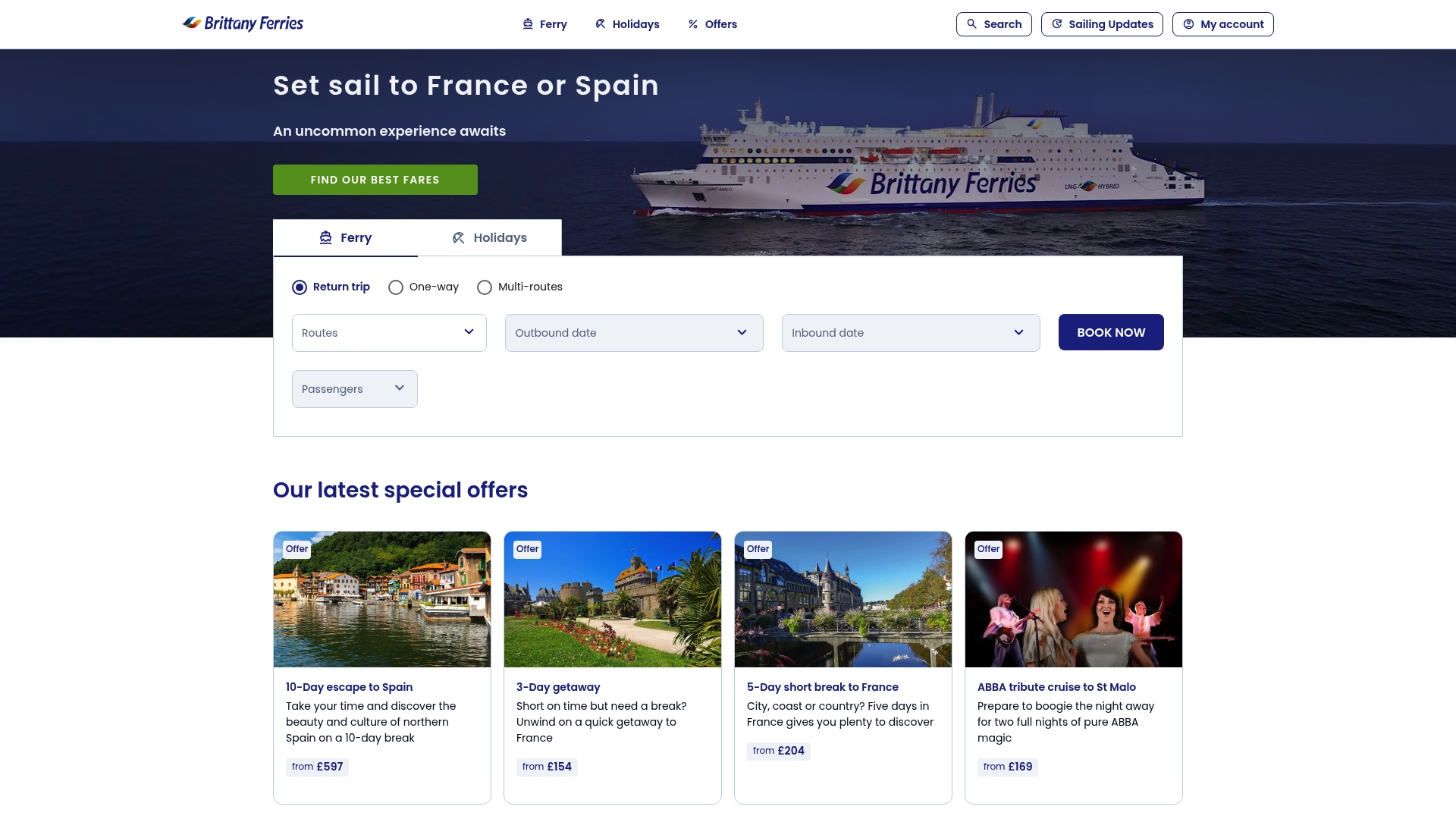Click the percent icon beside Offers

(x=692, y=24)
